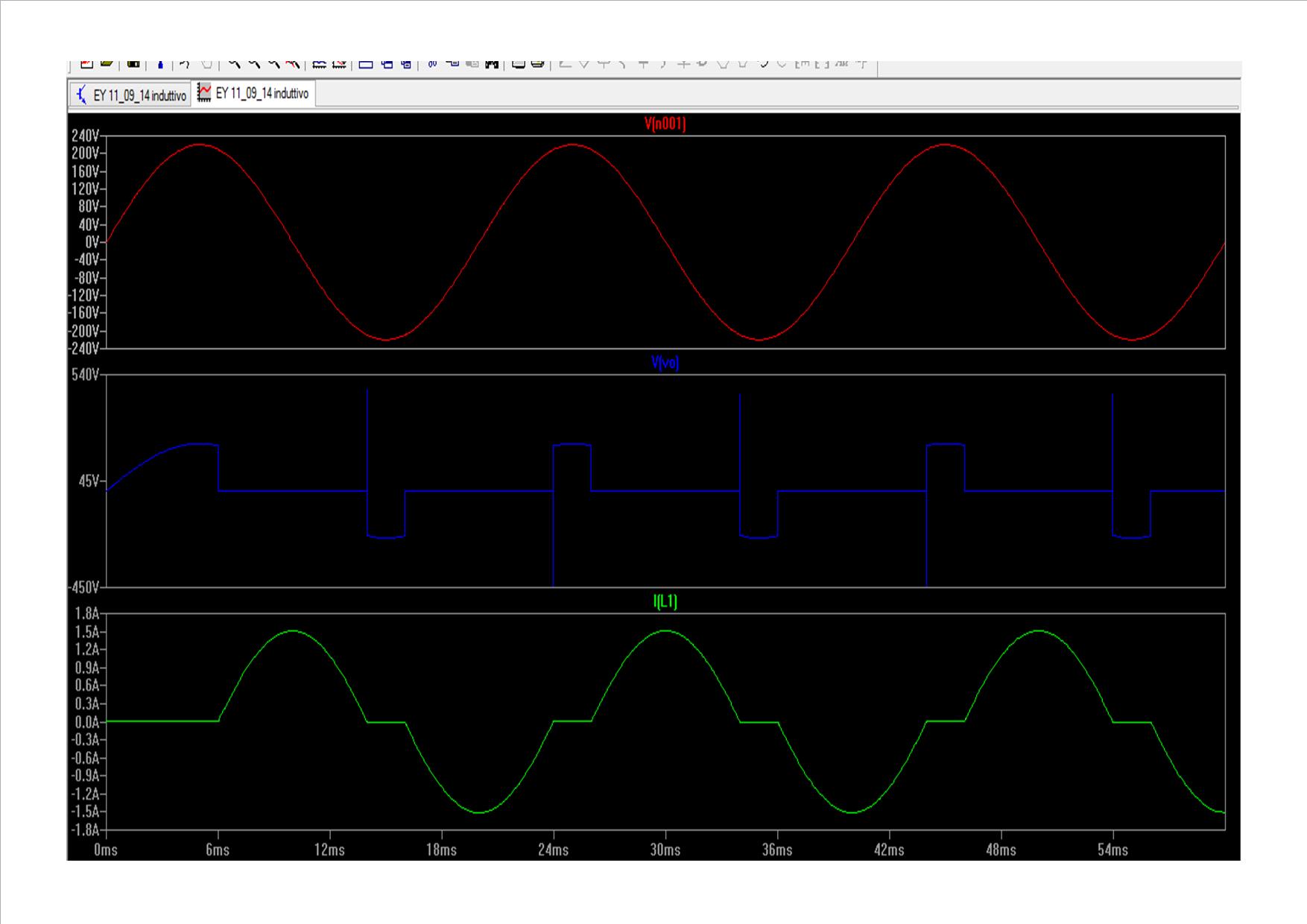Click the 1.8A label on current axis

coord(86,613)
